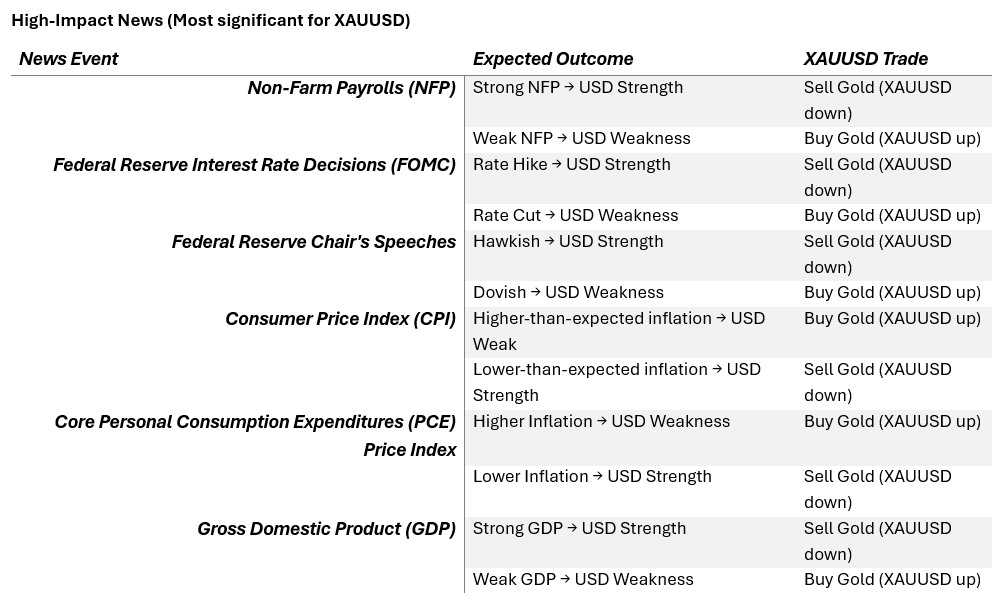1006x613 pixels.
Task: Click the Consumer Price Index (CPI) cell
Action: (340, 319)
